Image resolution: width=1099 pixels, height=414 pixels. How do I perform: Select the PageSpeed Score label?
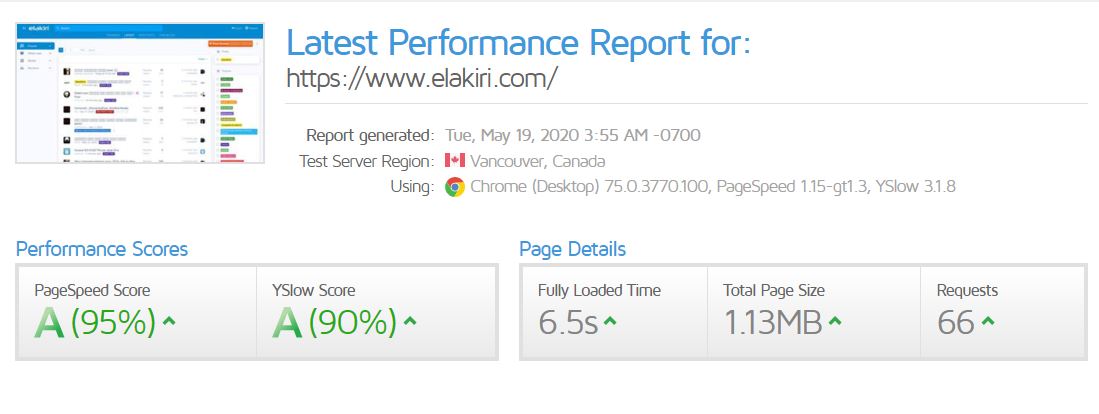(92, 290)
